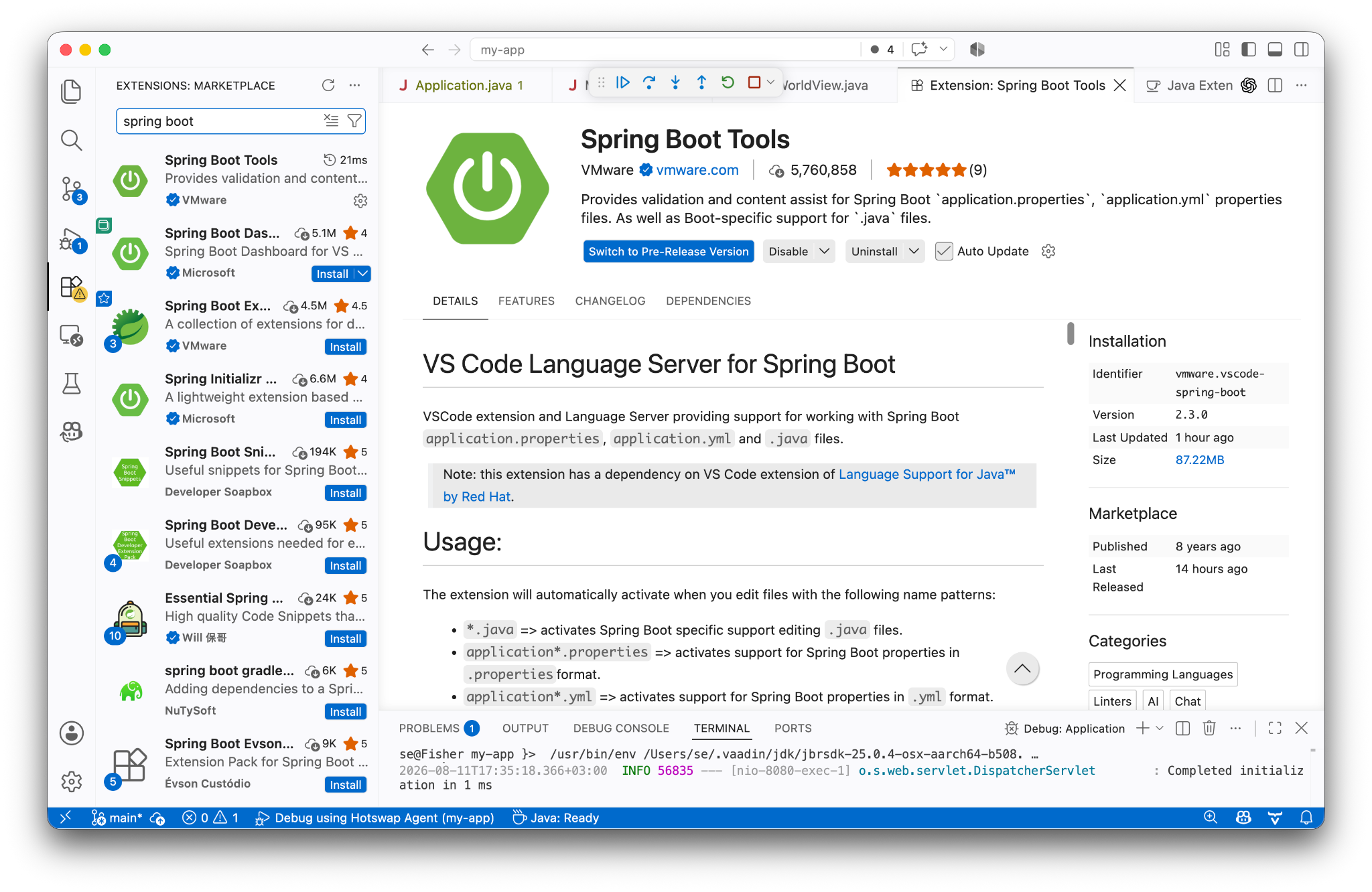The width and height of the screenshot is (1372, 892).
Task: Toggle the secondary side bar
Action: (x=1302, y=50)
